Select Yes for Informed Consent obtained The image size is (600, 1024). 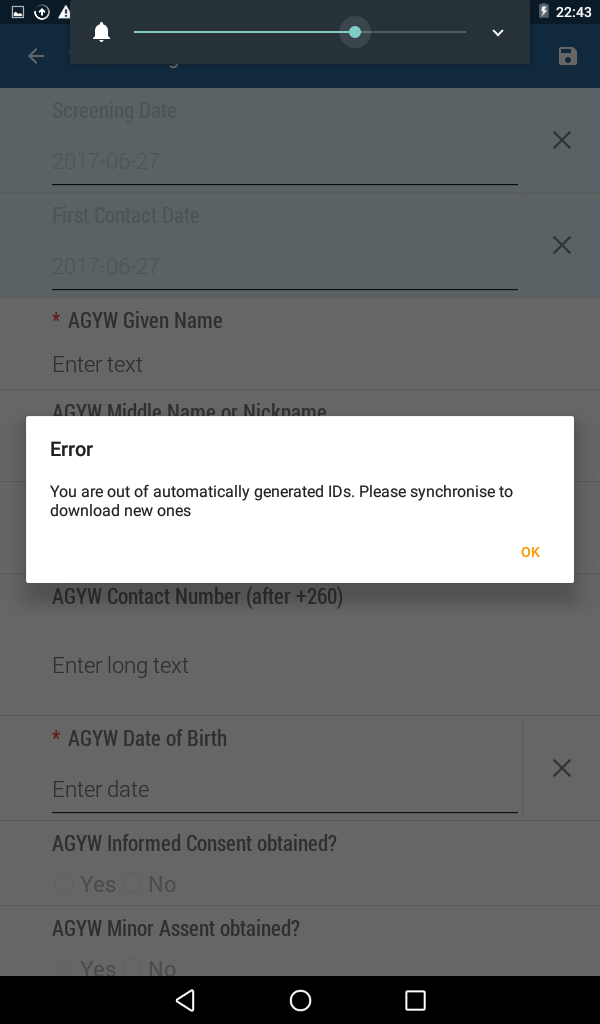(85, 884)
